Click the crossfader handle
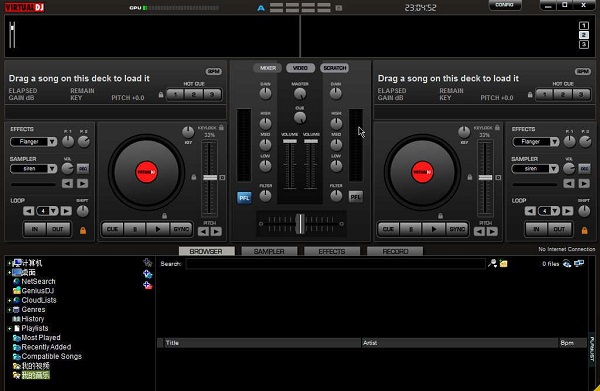 coord(301,224)
